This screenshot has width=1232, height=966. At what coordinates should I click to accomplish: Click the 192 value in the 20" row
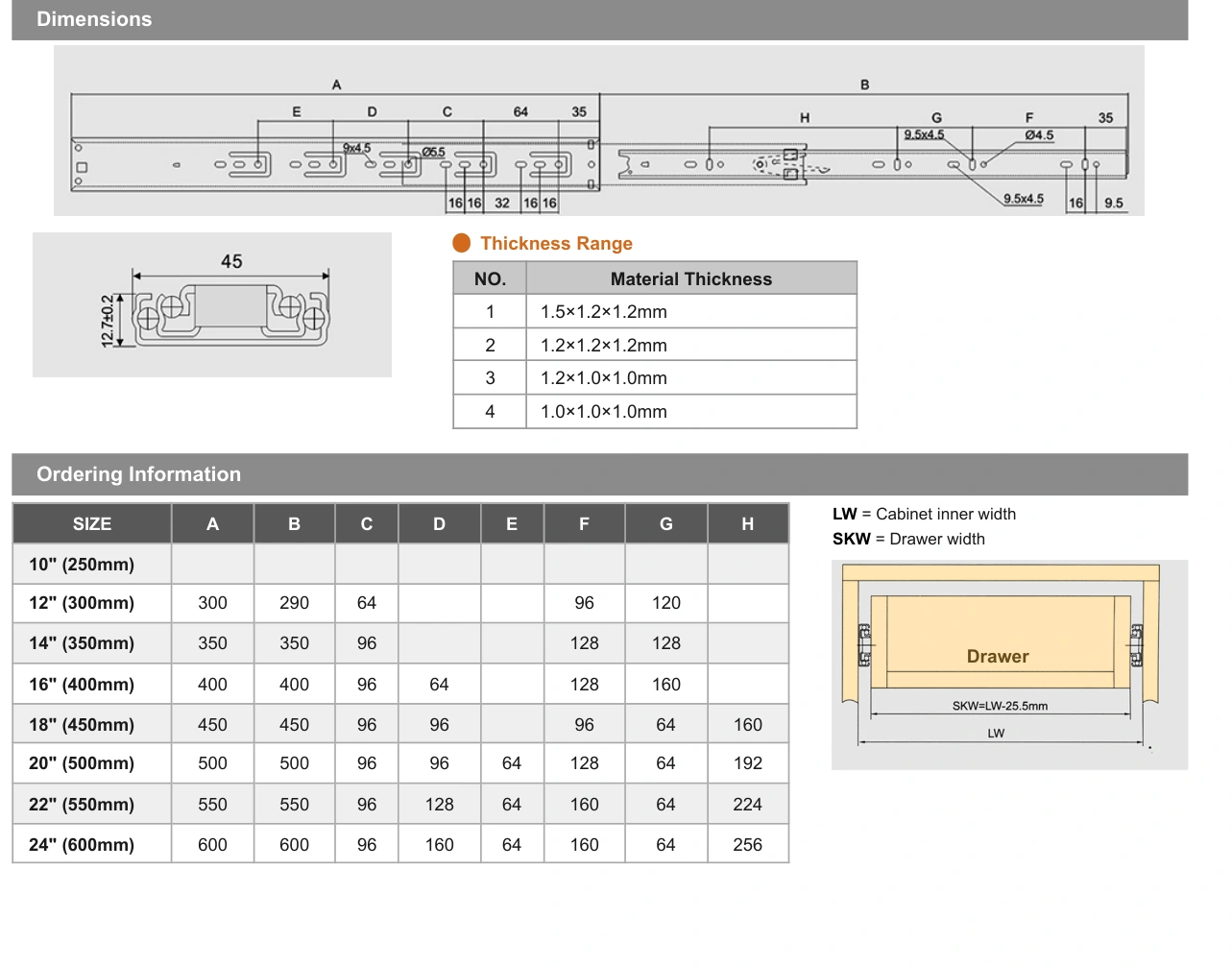tap(748, 763)
